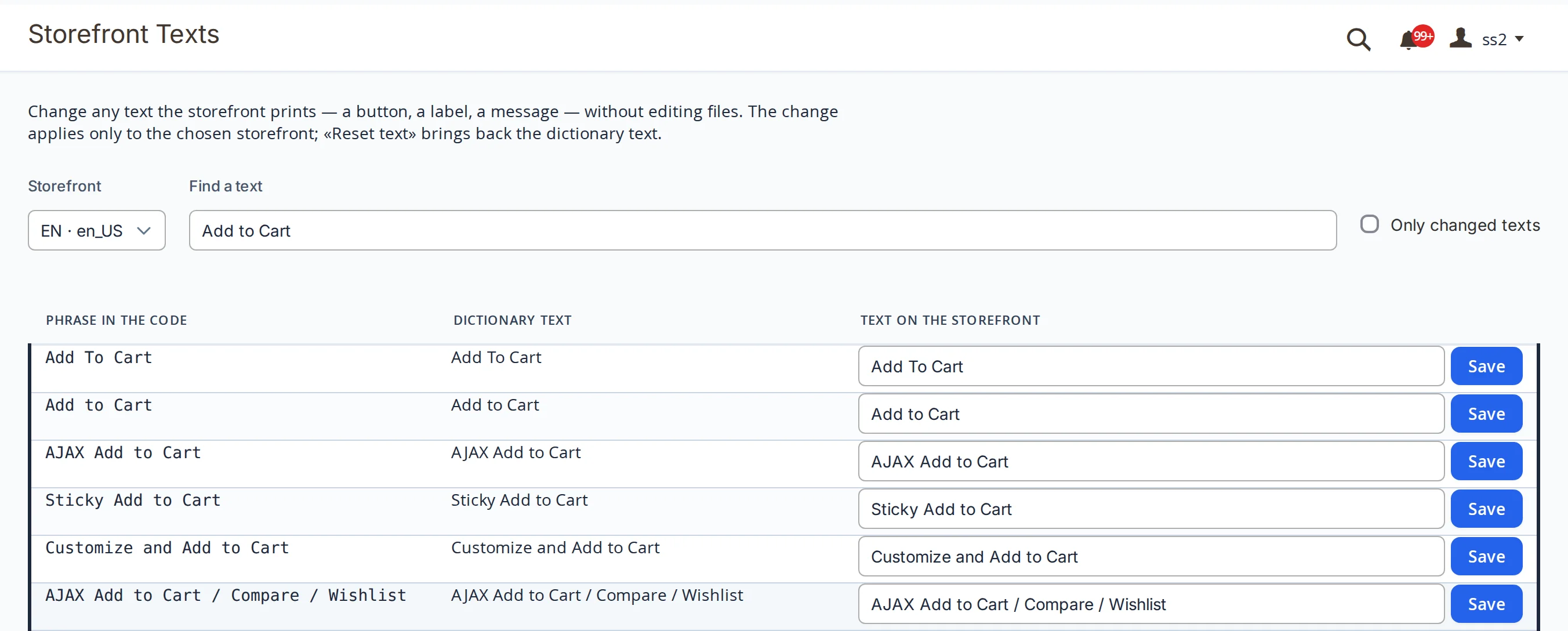Click the red 99+ notification badge
The image size is (1568, 631).
1422,36
